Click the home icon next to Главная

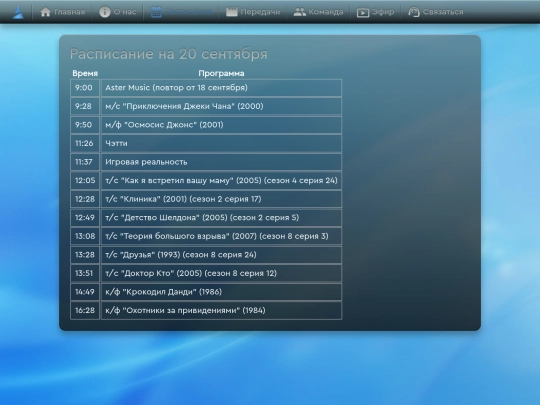[45, 12]
